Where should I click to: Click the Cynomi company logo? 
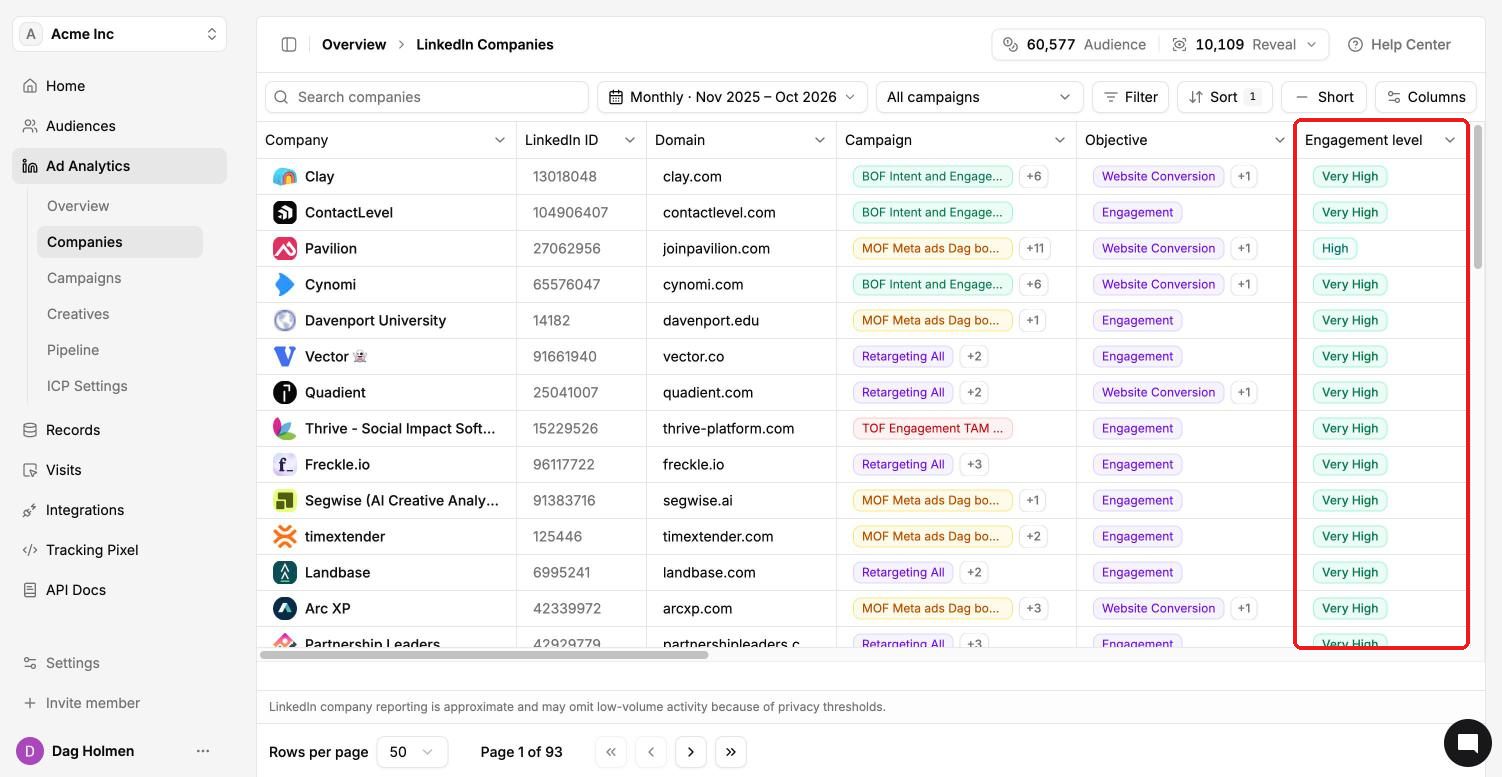[x=285, y=284]
